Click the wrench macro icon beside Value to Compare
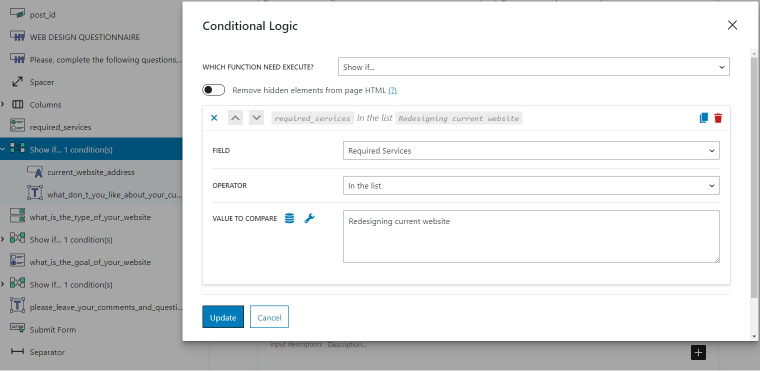760x371 pixels. tap(309, 219)
